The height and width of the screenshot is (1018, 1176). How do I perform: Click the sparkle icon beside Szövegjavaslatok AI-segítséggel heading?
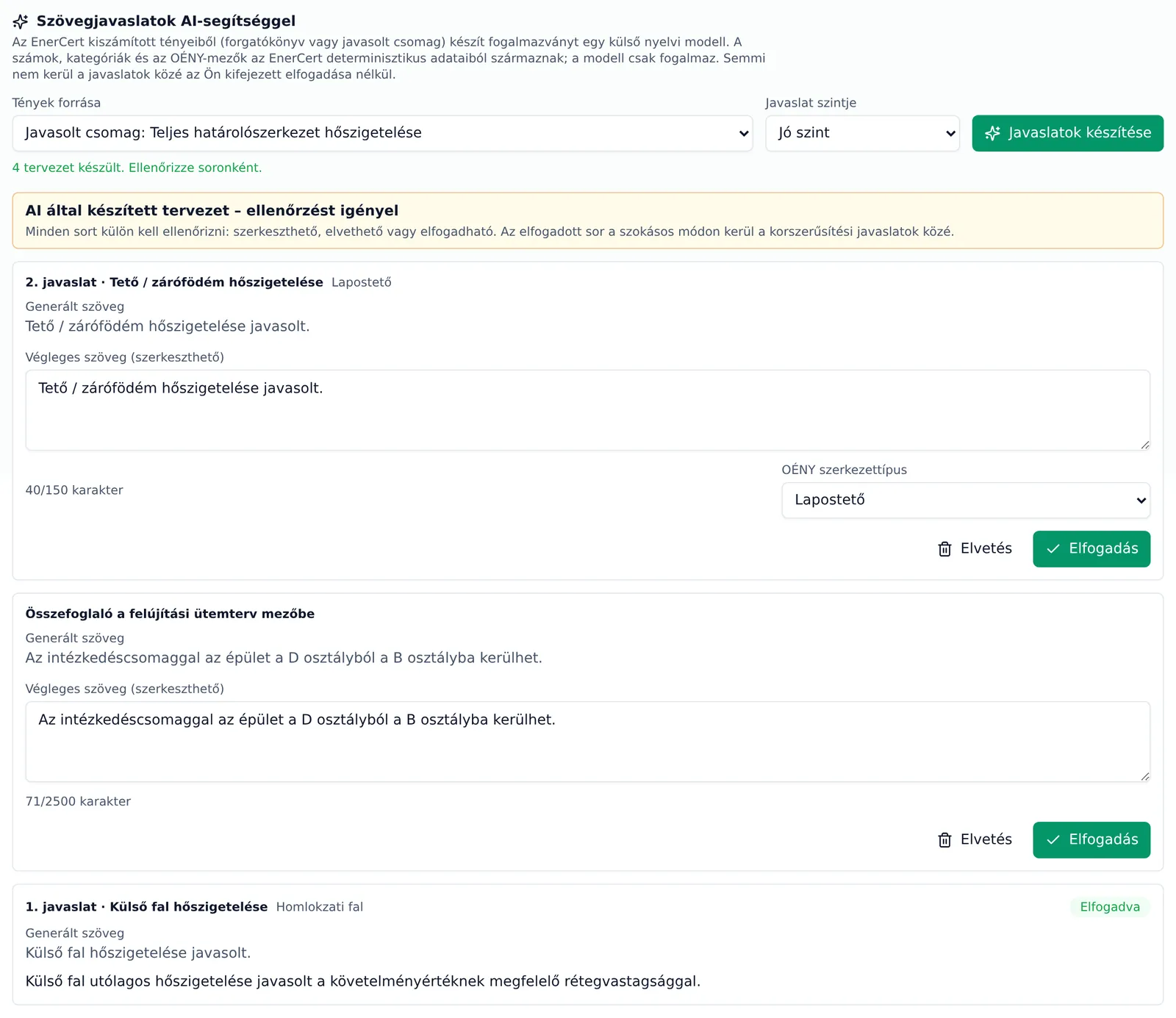(x=21, y=21)
